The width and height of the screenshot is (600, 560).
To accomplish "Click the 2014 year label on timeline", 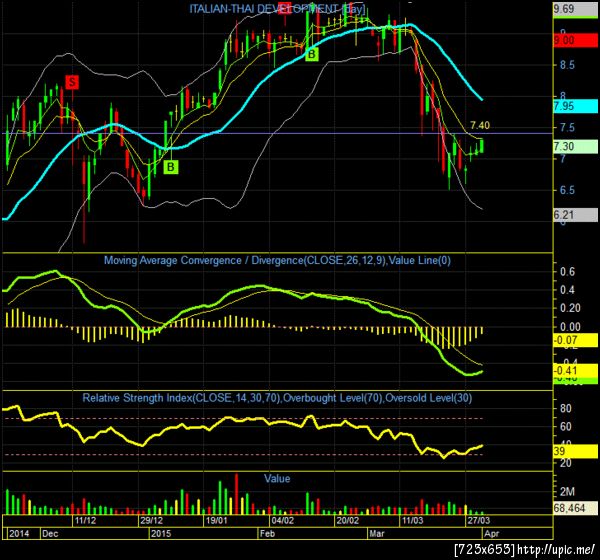I will pos(19,534).
